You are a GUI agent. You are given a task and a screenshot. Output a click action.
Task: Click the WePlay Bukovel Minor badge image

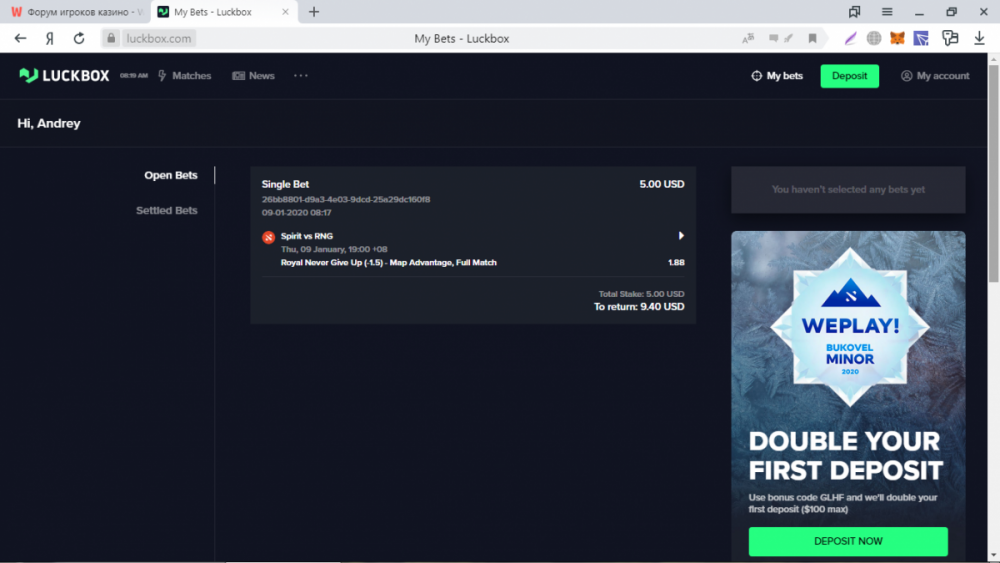coord(849,326)
